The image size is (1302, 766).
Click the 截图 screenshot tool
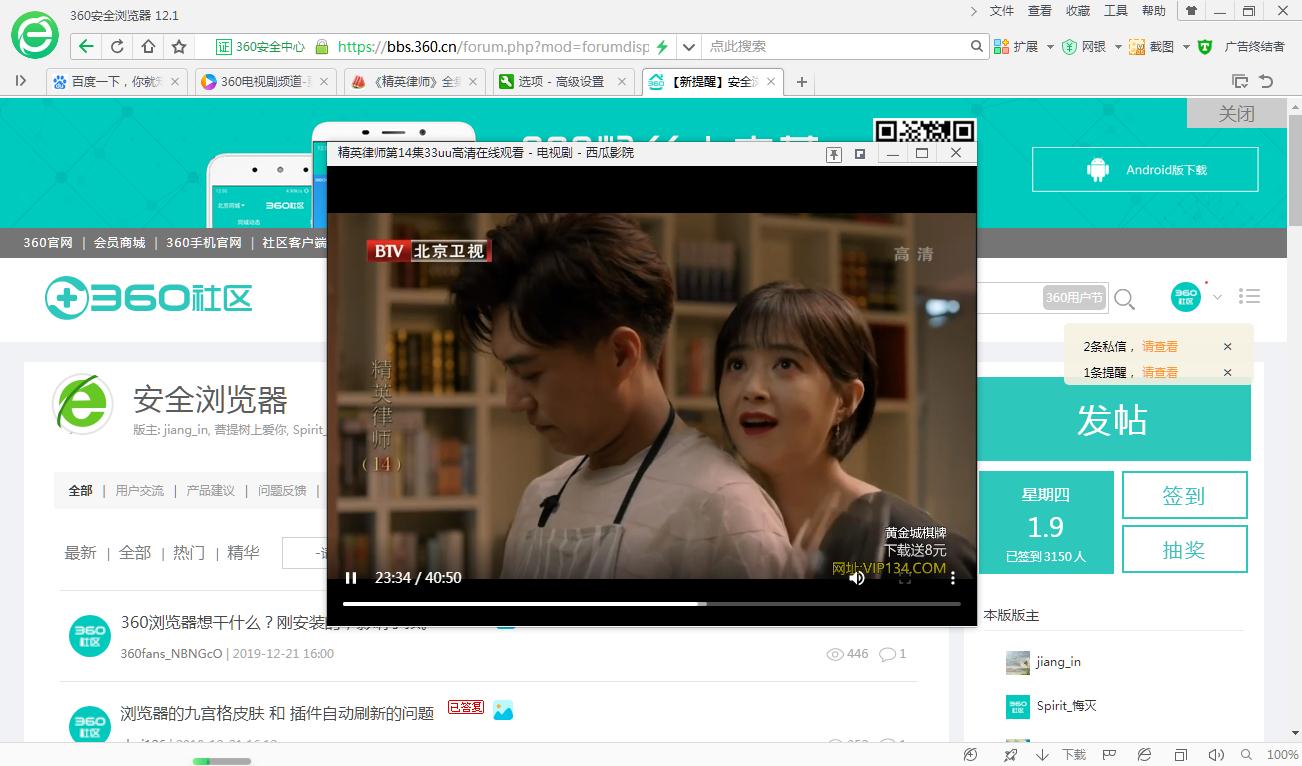(x=1151, y=46)
